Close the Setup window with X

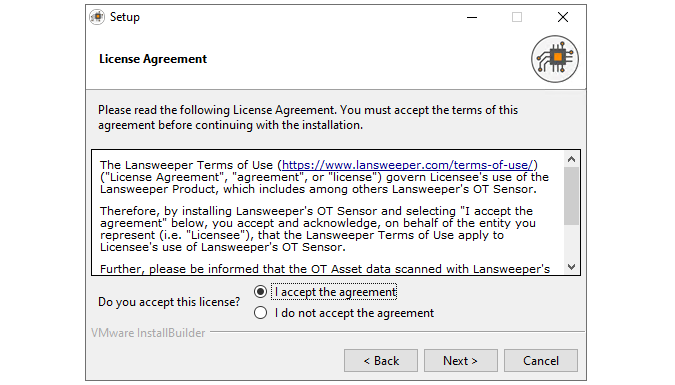point(563,17)
